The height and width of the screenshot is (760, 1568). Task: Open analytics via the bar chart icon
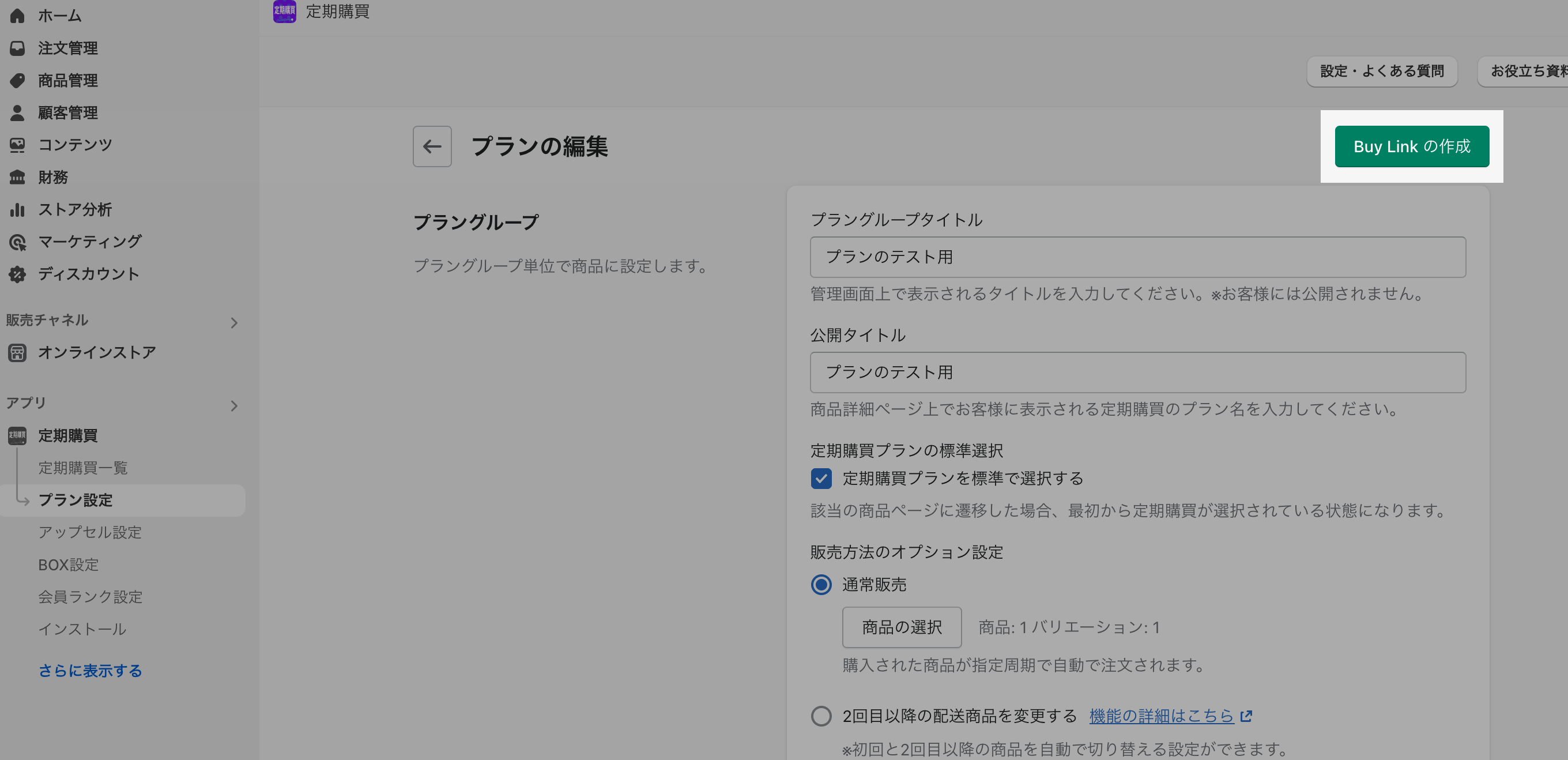(x=17, y=209)
